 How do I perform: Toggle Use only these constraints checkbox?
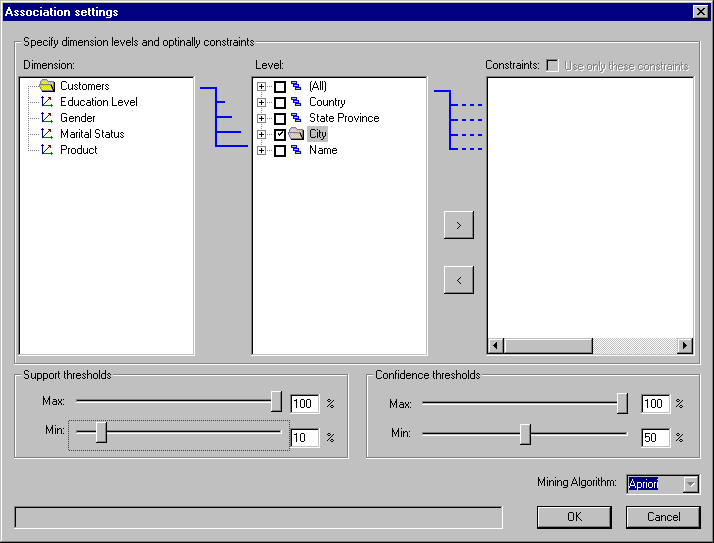pos(552,66)
